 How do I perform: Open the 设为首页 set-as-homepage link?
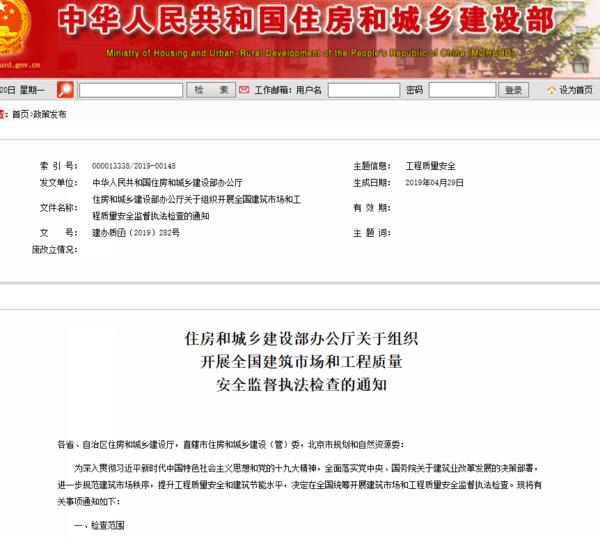(576, 90)
